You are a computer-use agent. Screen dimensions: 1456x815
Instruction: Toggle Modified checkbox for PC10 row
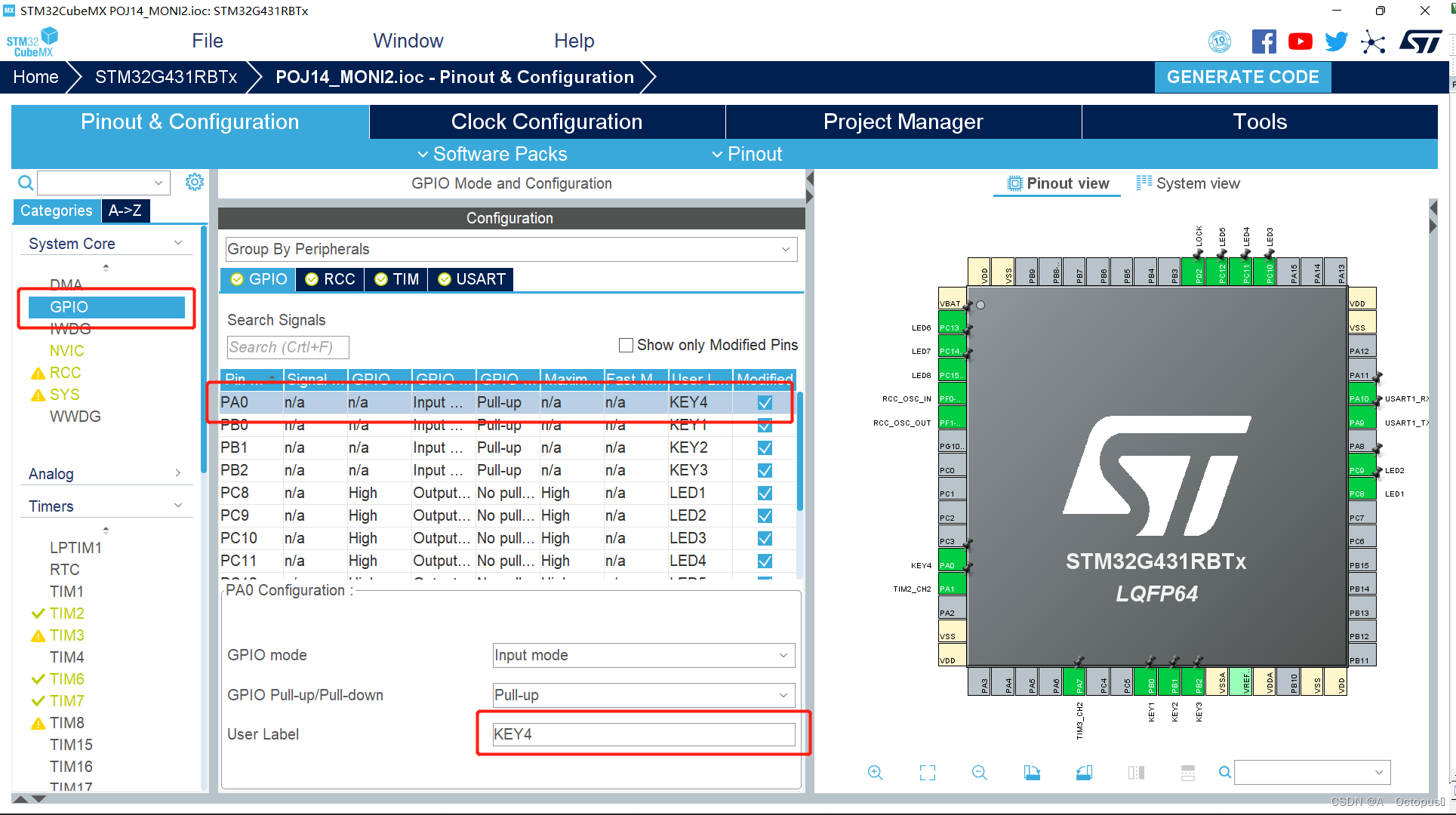click(x=765, y=539)
